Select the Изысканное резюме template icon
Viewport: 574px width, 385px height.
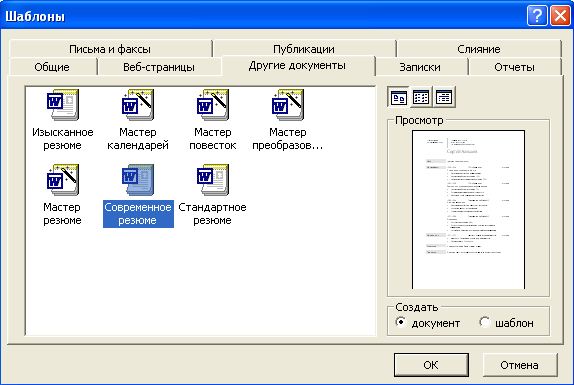tap(63, 105)
